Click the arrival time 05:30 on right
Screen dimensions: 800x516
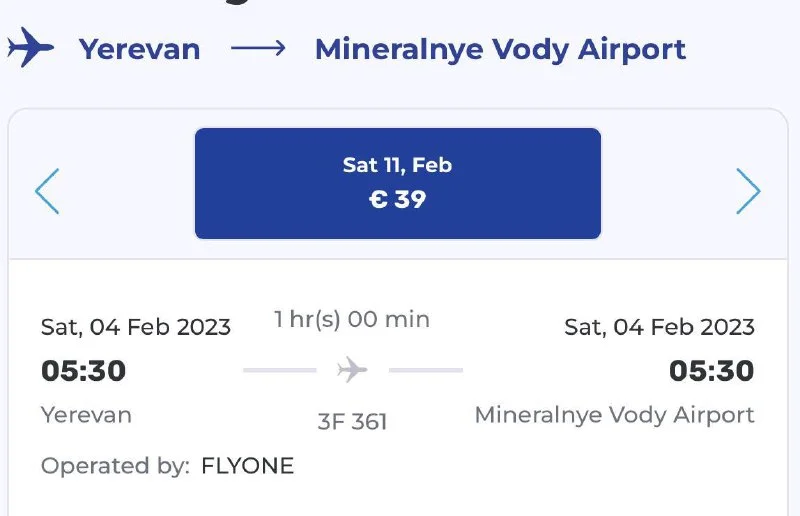pos(711,371)
